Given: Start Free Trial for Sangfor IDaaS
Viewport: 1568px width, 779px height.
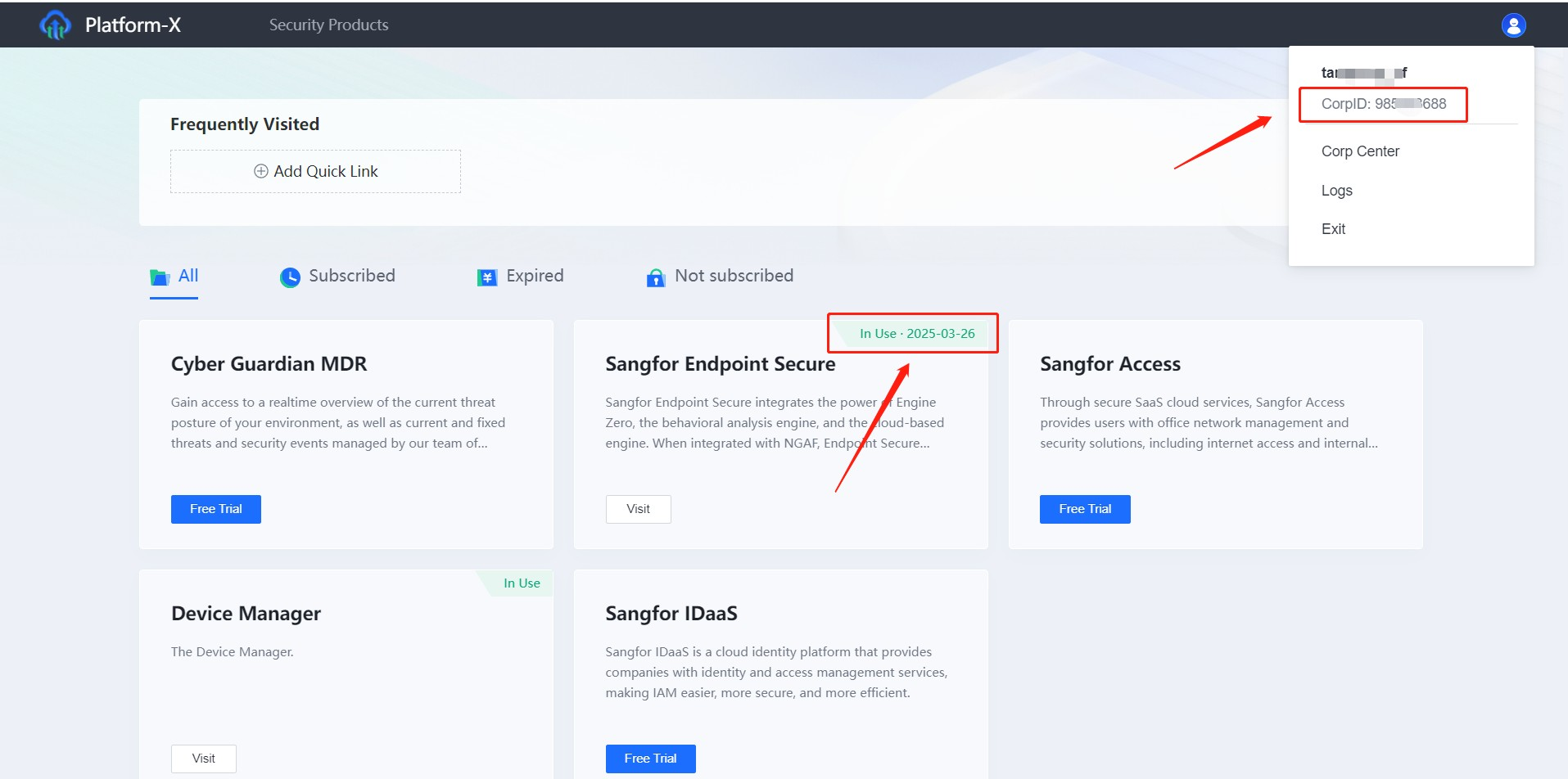Looking at the screenshot, I should [x=650, y=759].
